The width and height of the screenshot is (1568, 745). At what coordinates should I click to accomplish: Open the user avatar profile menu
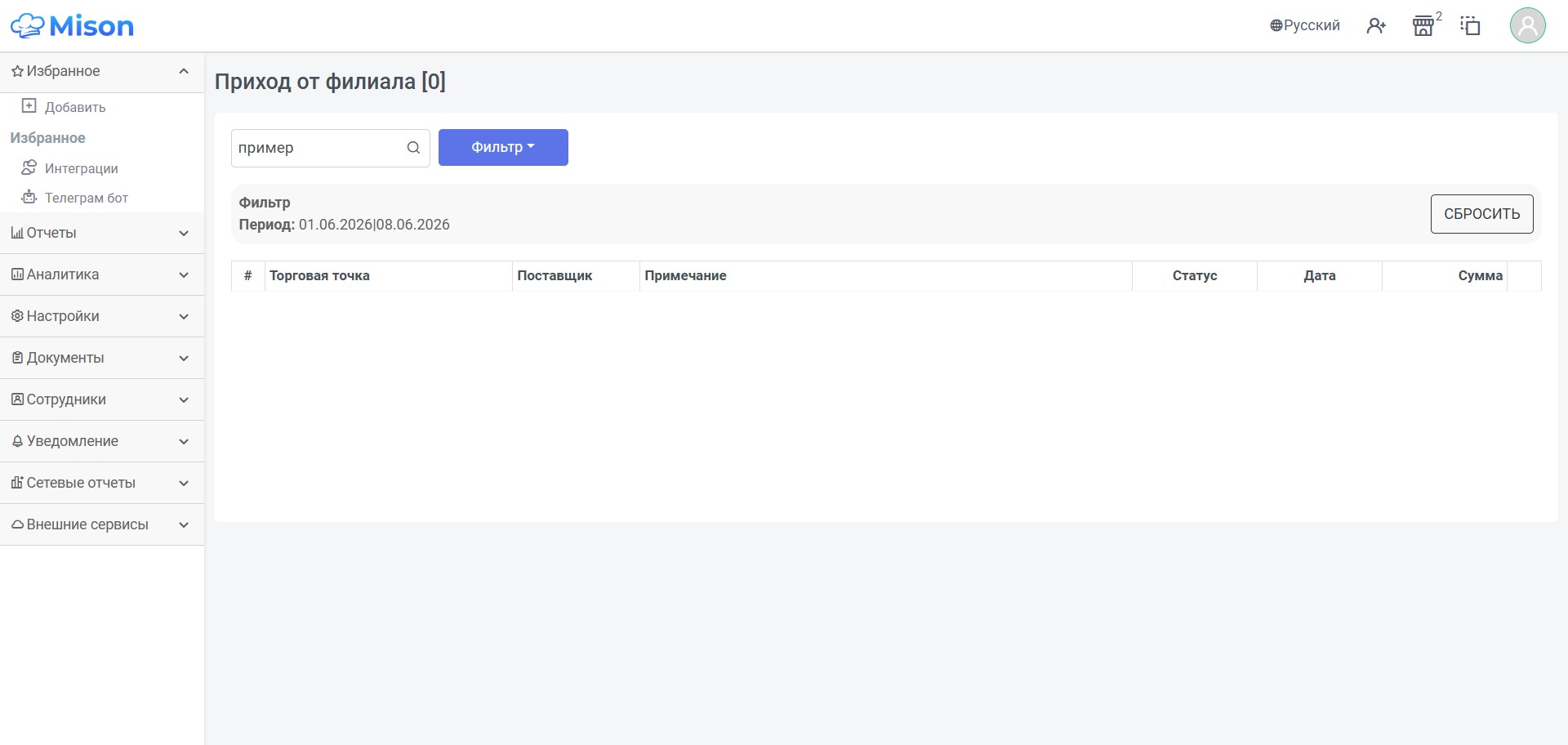coord(1527,25)
